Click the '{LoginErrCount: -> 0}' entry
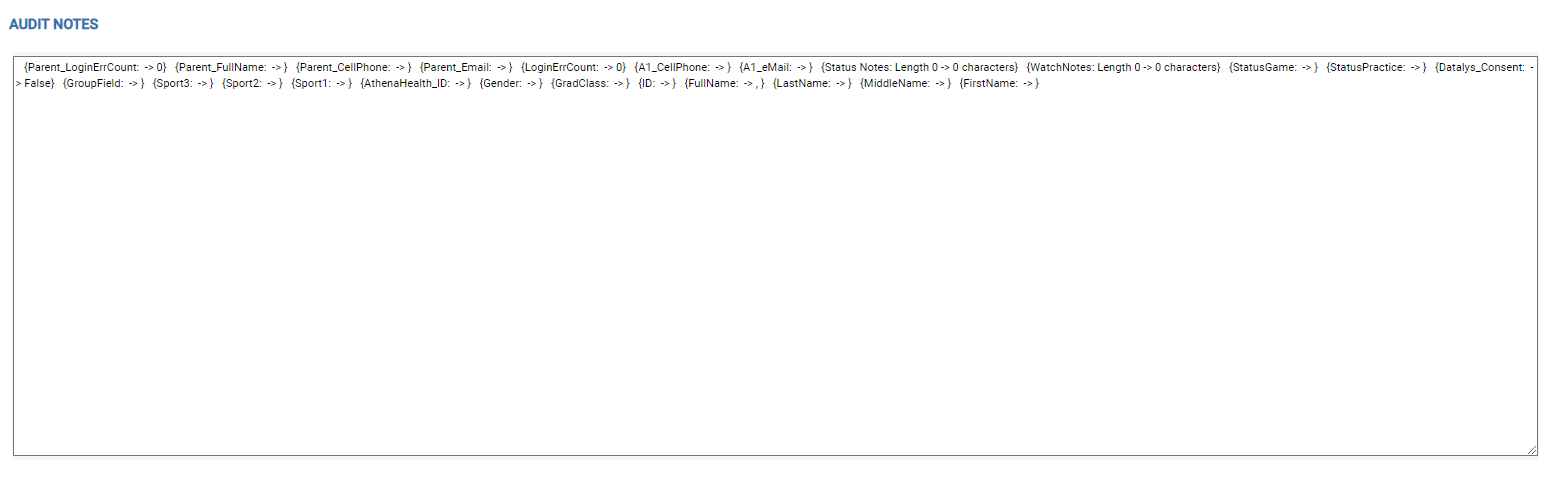1559x478 pixels. (573, 66)
